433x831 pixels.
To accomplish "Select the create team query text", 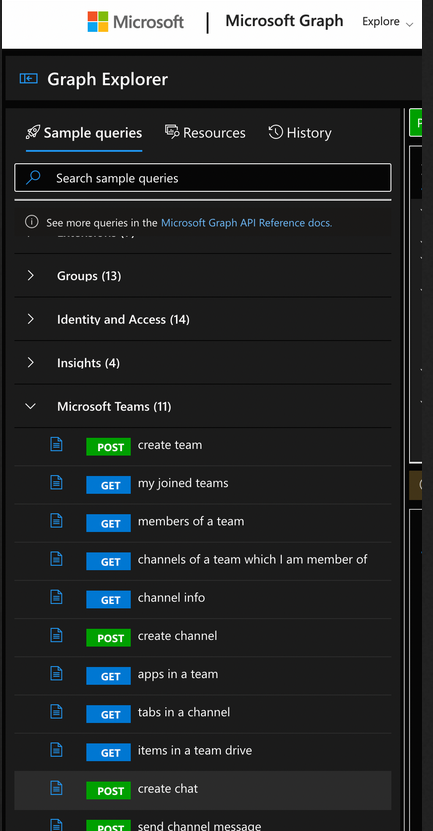I will point(170,445).
